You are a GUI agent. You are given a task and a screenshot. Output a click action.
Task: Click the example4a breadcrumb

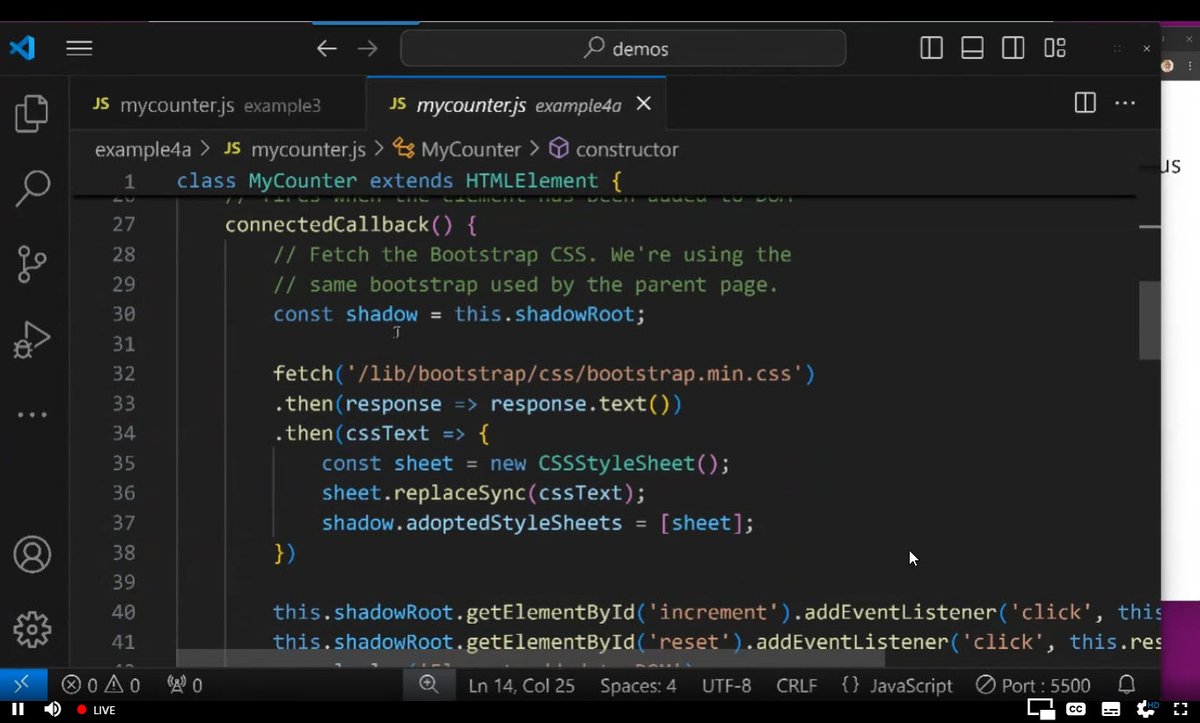[142, 149]
